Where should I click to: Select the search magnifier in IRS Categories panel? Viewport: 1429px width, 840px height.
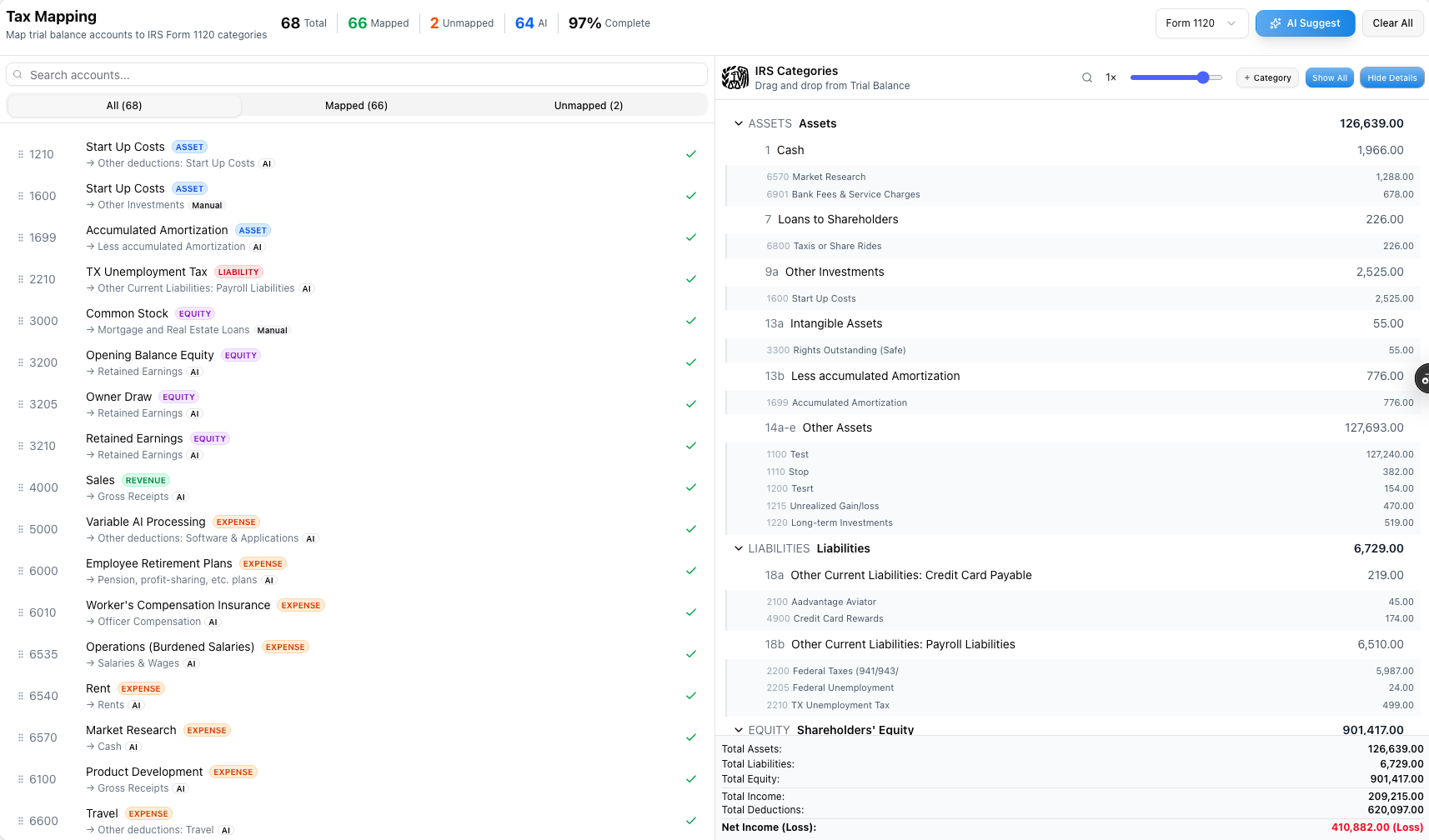[1086, 77]
